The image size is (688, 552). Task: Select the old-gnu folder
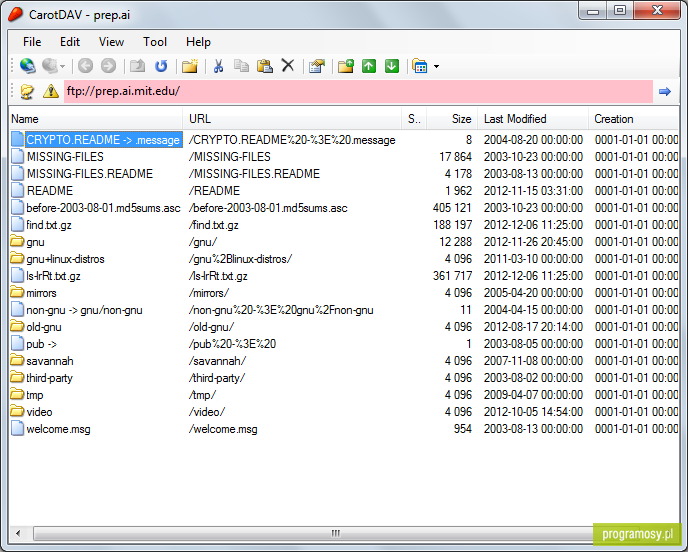coord(43,327)
